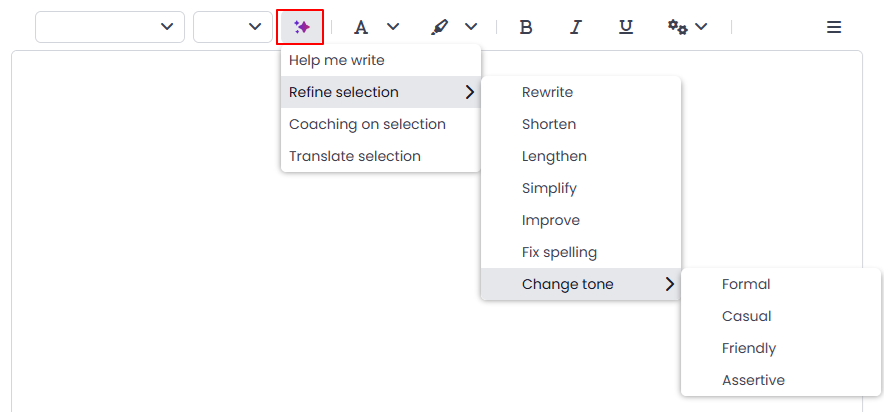Viewport: 884px width, 412px height.
Task: Open the second narrow toolbar dropdown
Action: pyautogui.click(x=233, y=26)
